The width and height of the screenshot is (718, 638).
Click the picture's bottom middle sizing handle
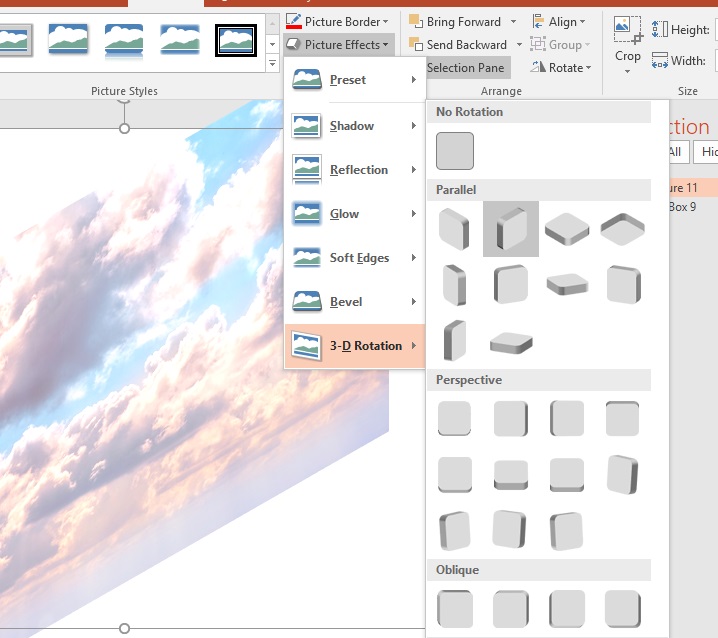pos(124,628)
